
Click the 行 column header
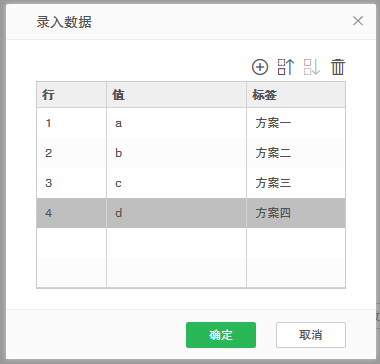click(x=71, y=95)
